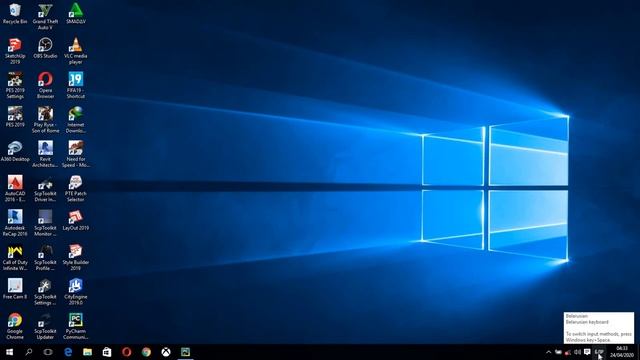Select the AutoCAD 2016 desktop icon
The width and height of the screenshot is (640, 360).
tap(15, 189)
